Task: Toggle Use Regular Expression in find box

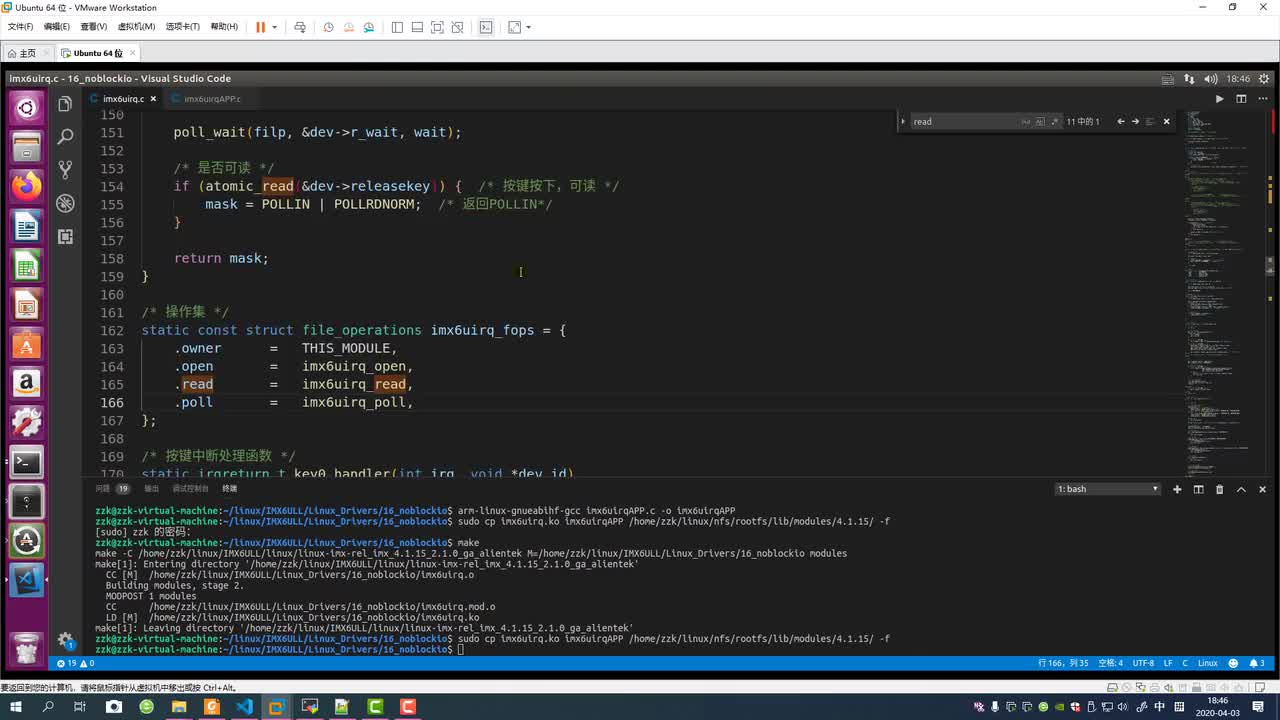Action: pyautogui.click(x=1054, y=121)
